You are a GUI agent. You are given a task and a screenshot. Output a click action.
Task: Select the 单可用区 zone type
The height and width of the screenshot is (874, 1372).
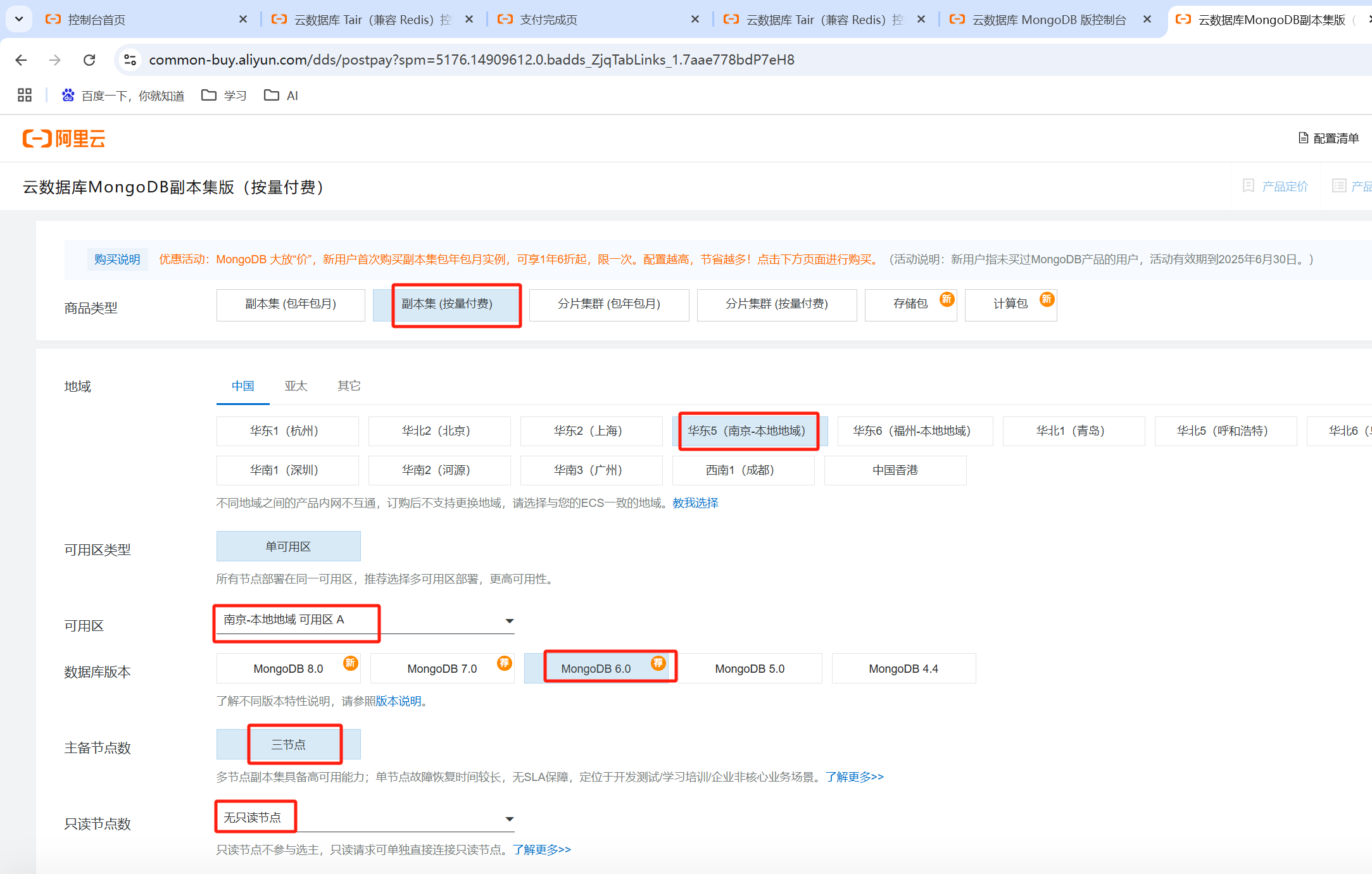[288, 546]
